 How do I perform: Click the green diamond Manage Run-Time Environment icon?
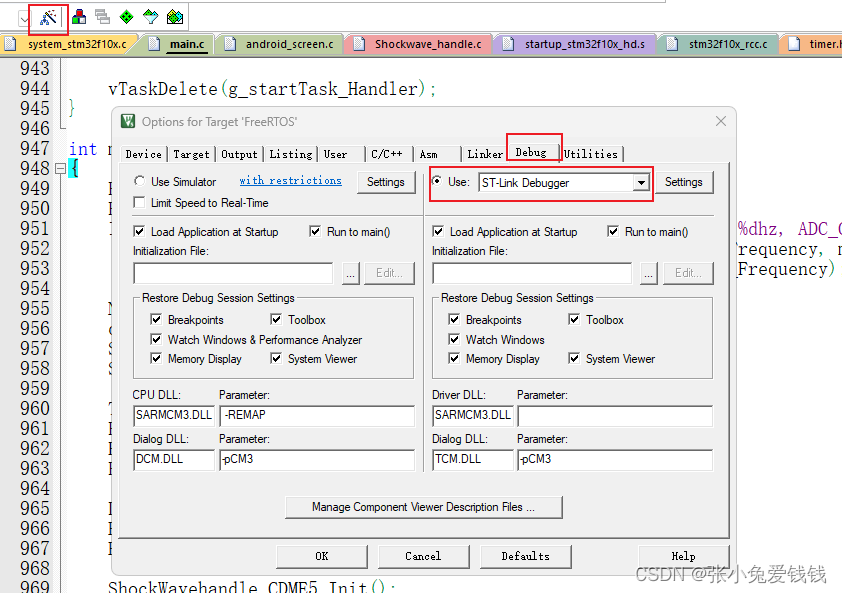126,14
